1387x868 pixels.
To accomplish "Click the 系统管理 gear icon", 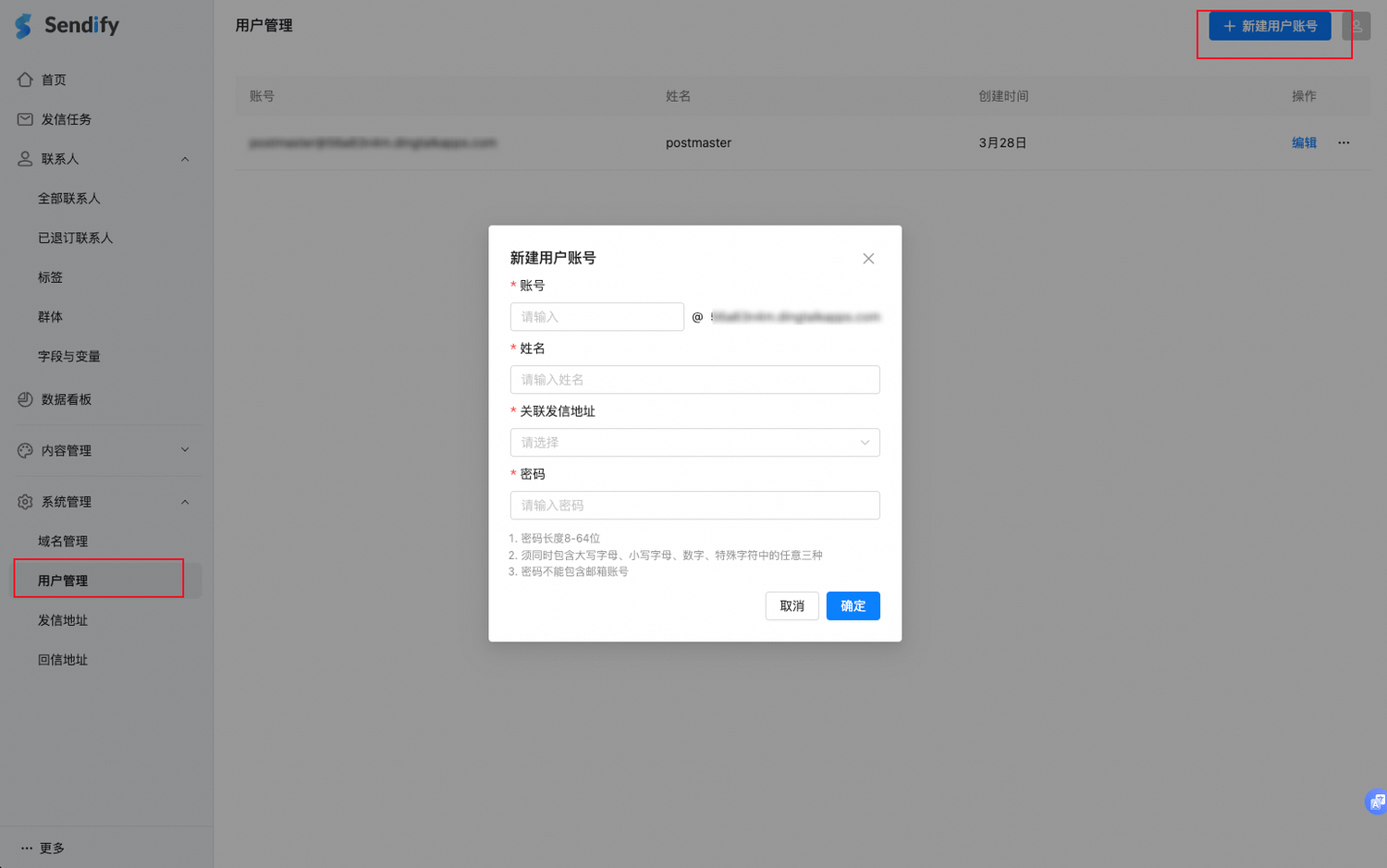I will coord(25,502).
